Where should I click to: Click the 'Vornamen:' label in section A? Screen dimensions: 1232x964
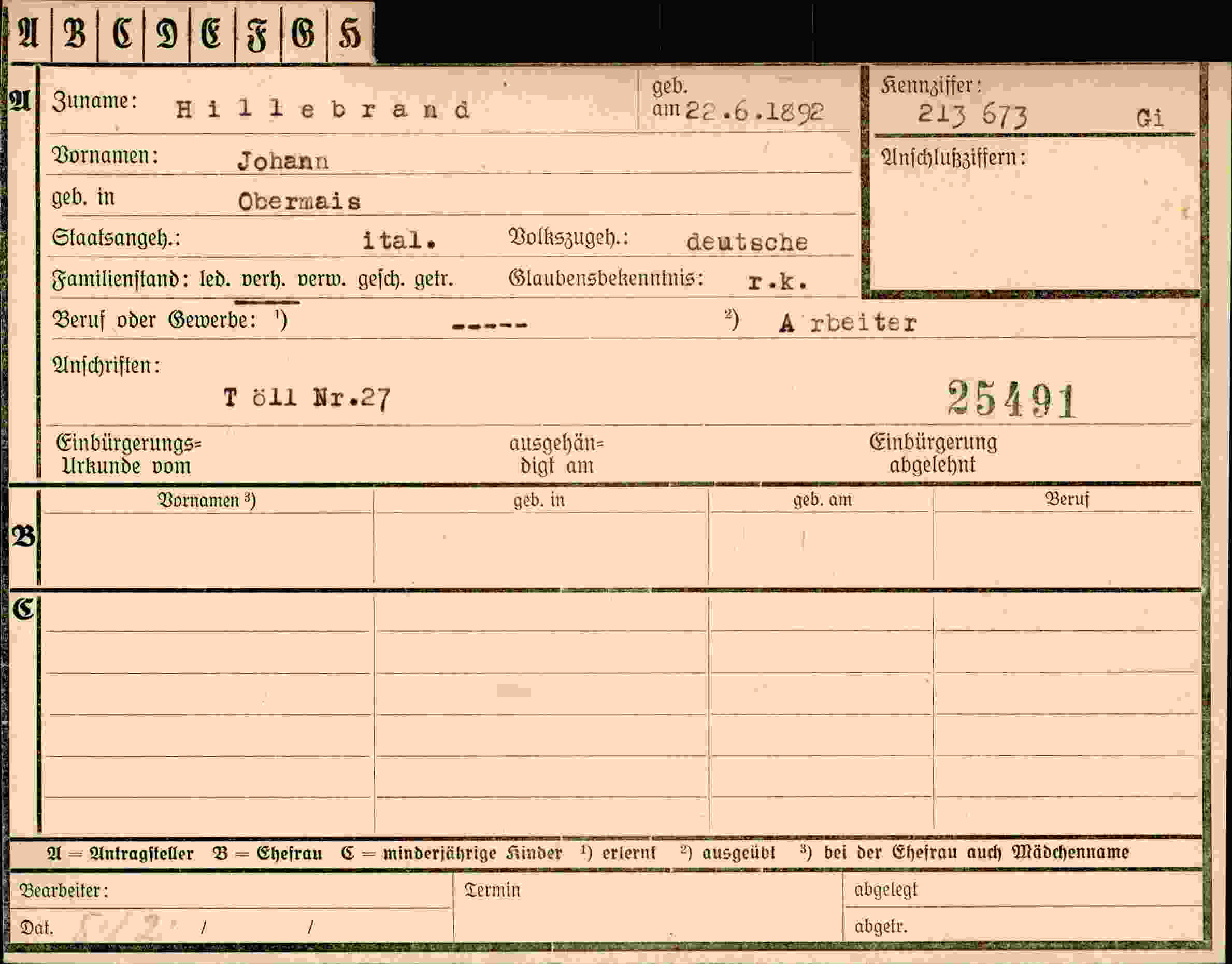106,154
